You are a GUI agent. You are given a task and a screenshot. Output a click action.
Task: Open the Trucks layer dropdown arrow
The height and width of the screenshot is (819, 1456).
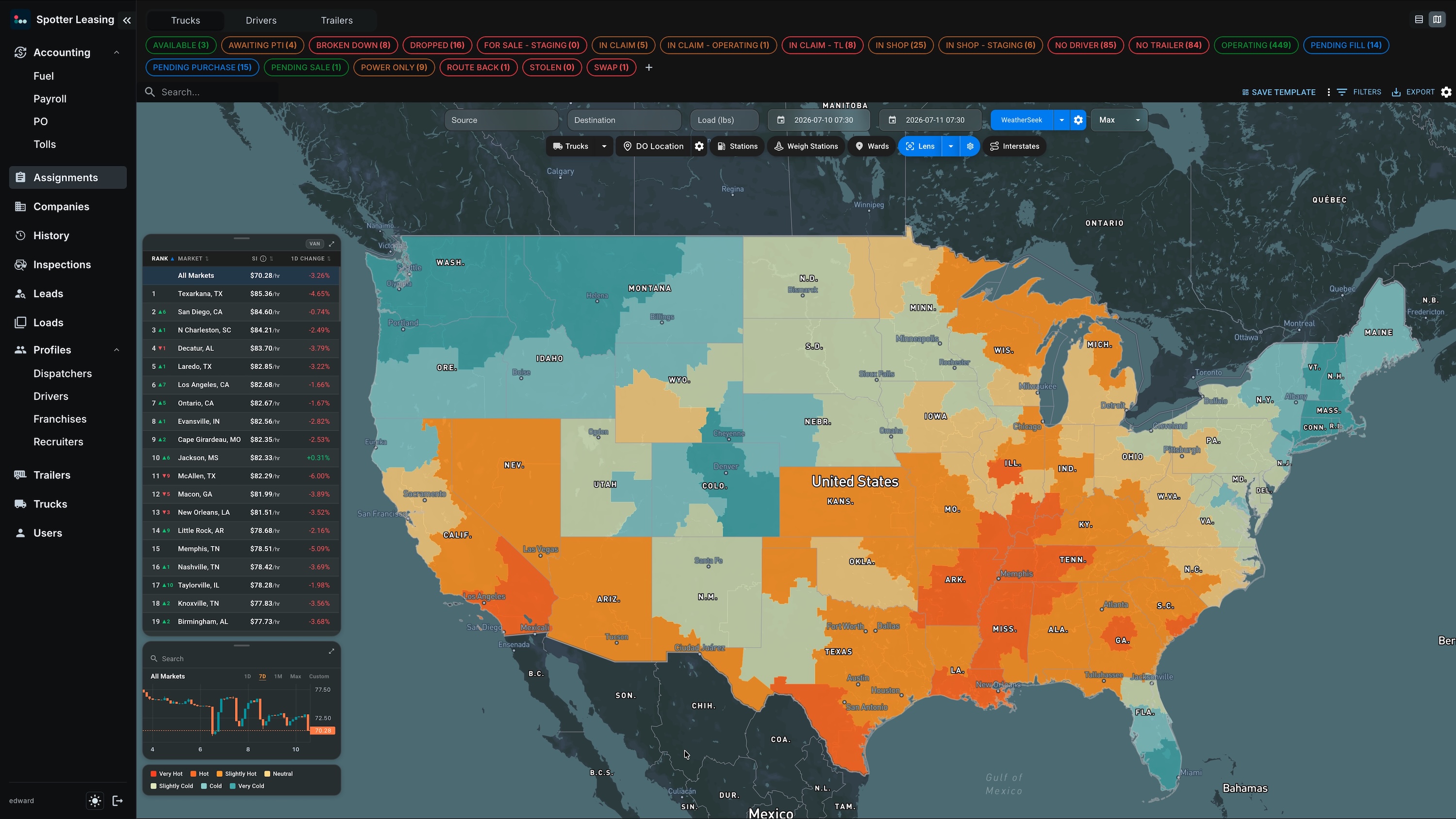[604, 147]
